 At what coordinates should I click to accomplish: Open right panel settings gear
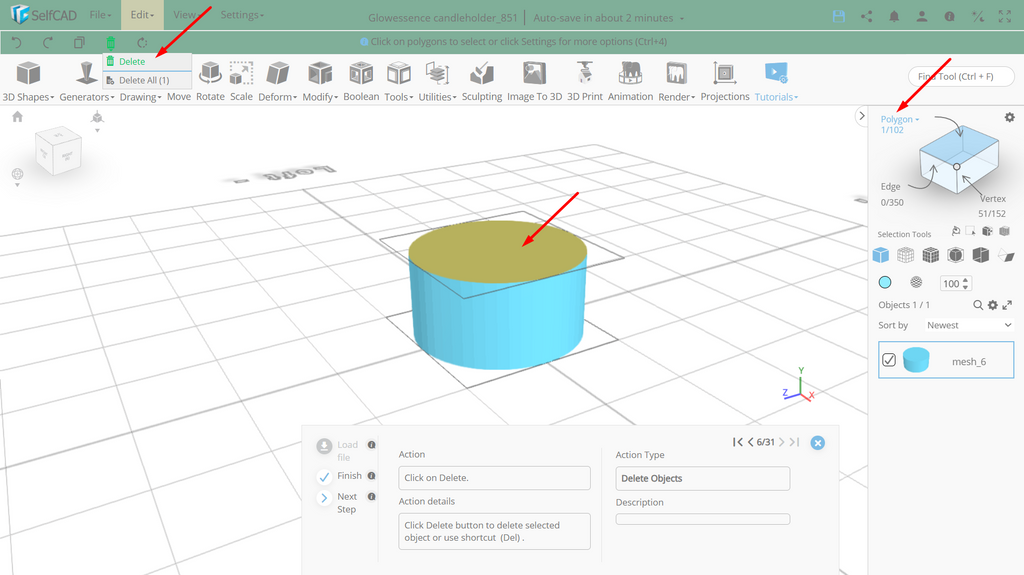tap(1010, 117)
